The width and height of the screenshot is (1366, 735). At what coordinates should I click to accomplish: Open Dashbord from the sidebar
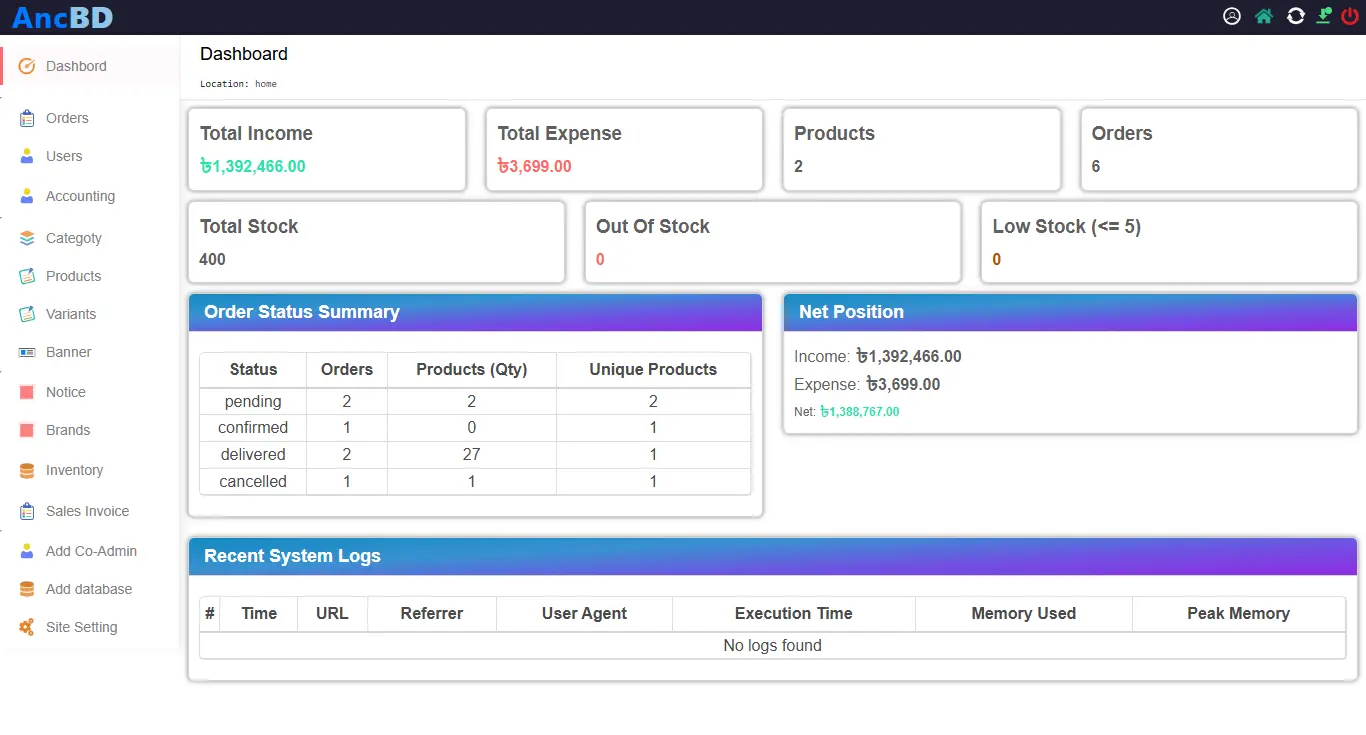tap(76, 66)
